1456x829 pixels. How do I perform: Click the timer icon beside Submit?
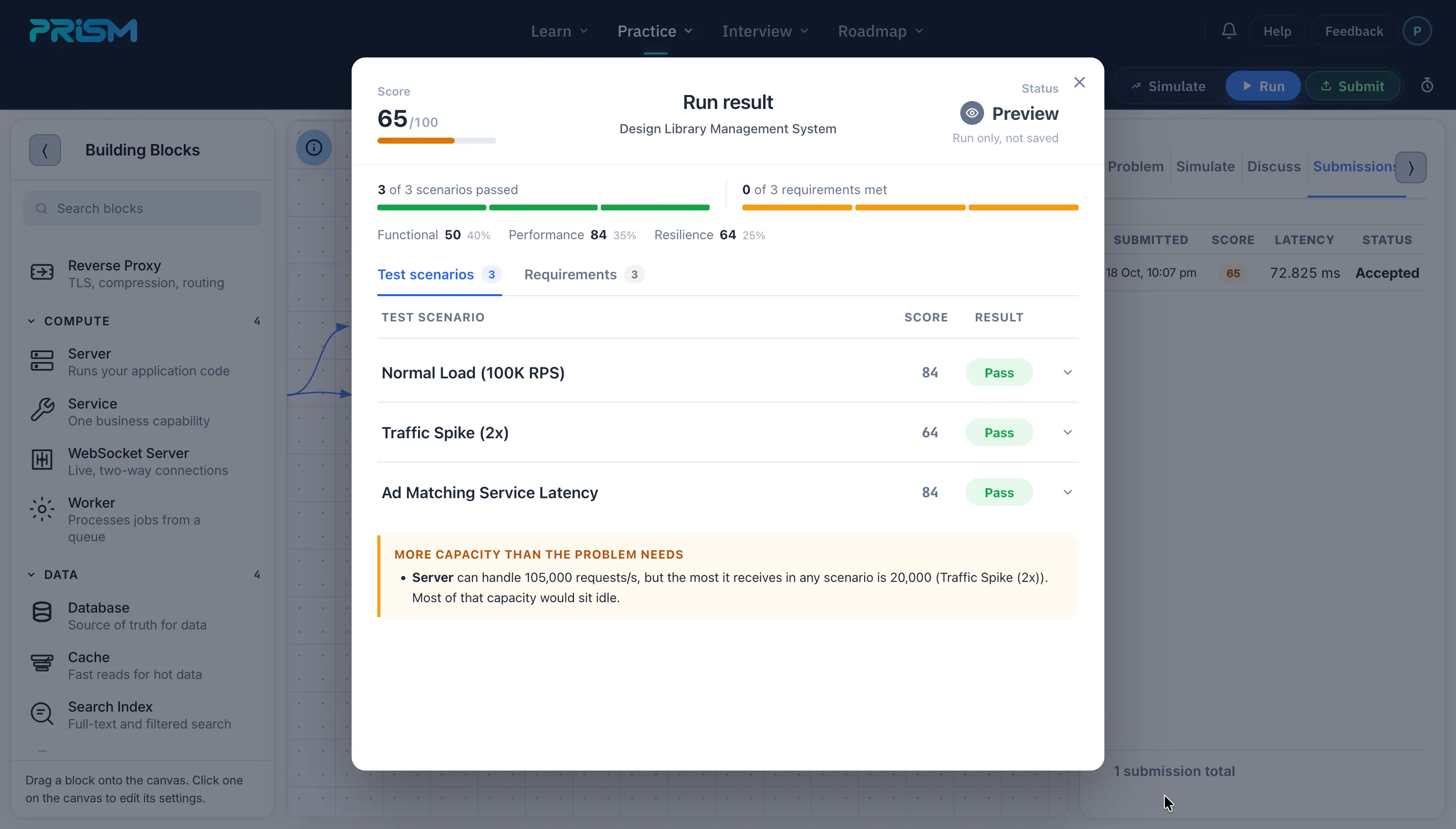click(1427, 86)
